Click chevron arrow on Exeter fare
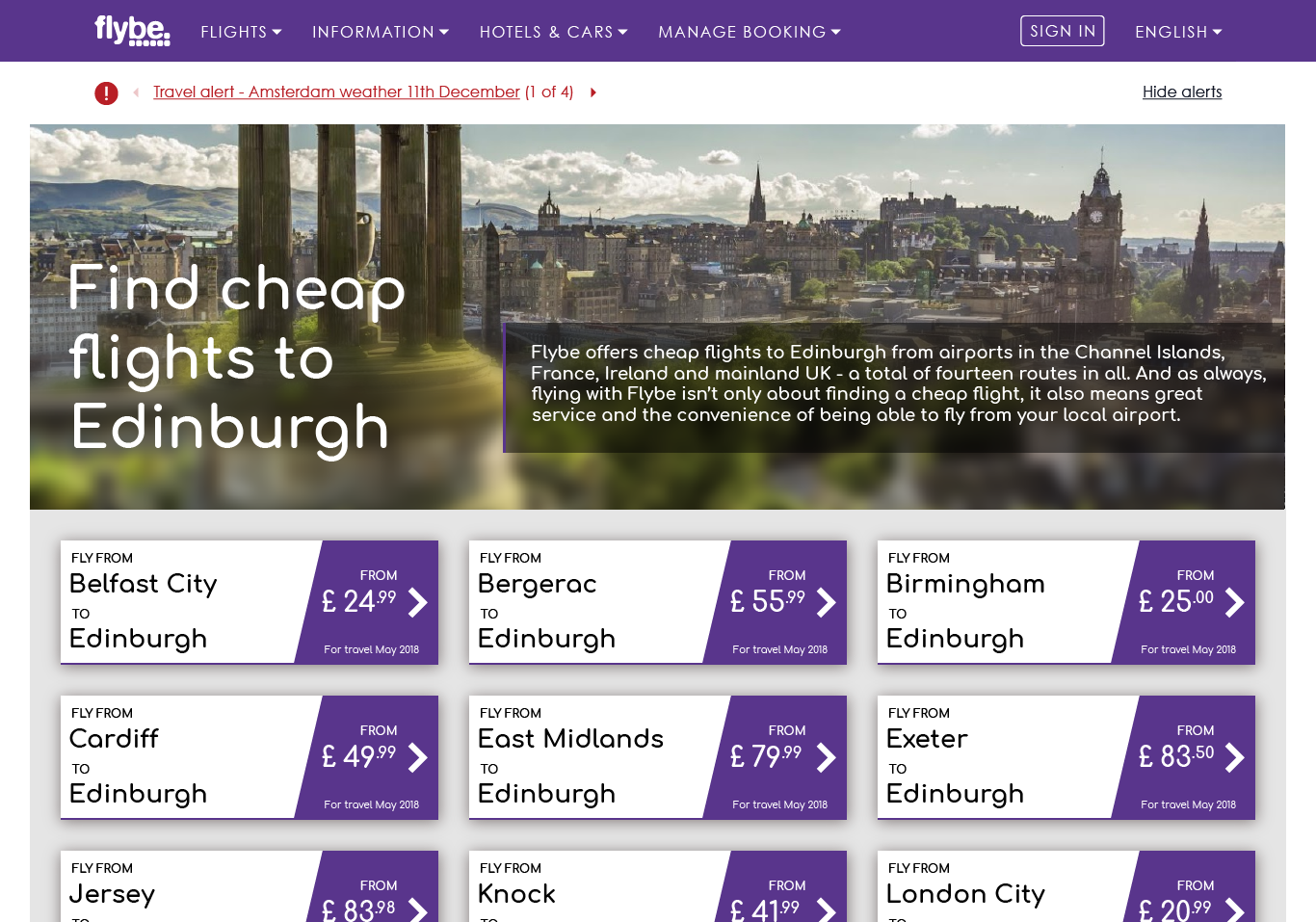Image resolution: width=1316 pixels, height=922 pixels. (x=1235, y=757)
